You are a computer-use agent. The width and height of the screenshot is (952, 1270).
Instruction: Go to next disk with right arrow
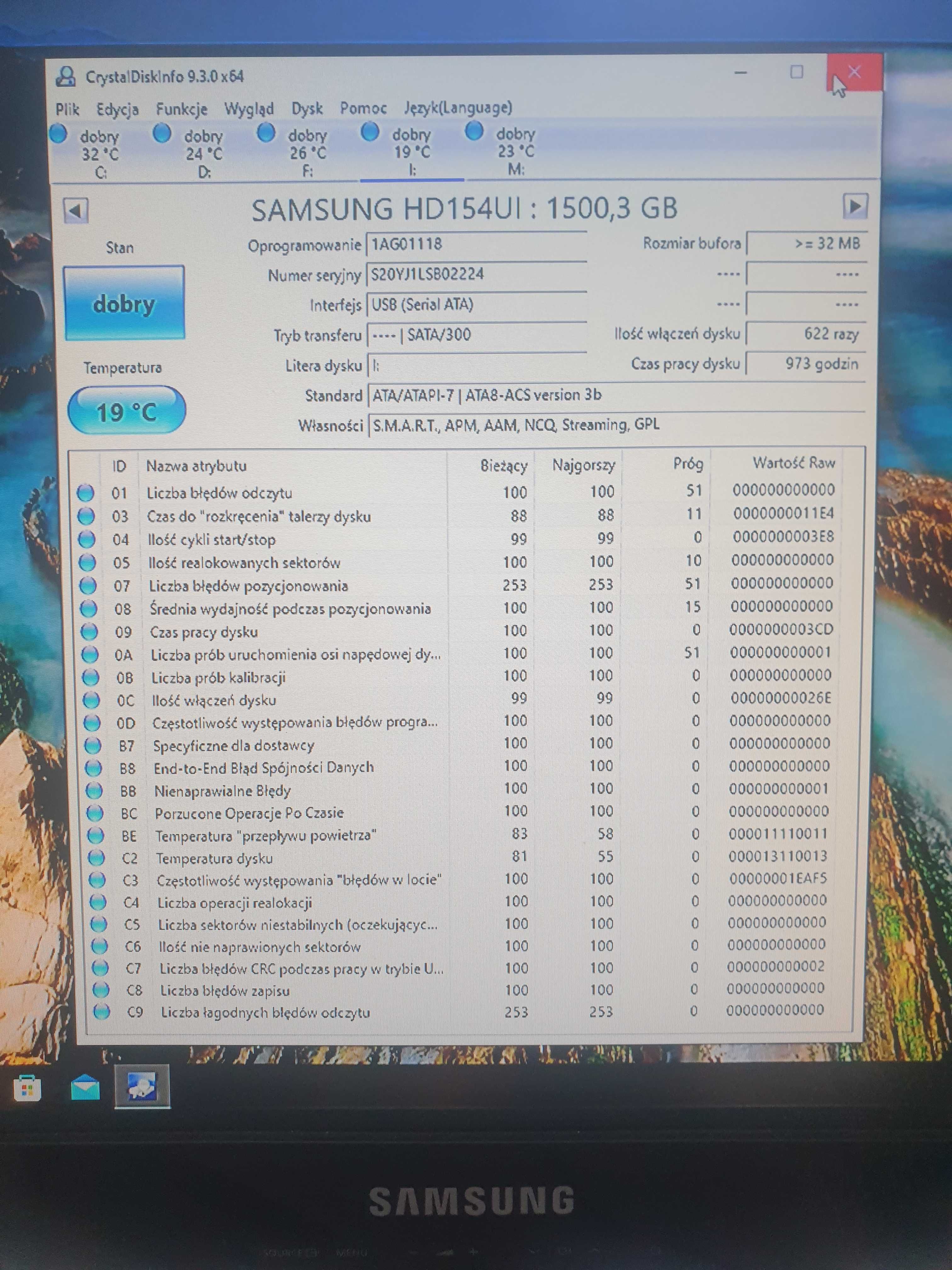click(x=855, y=206)
